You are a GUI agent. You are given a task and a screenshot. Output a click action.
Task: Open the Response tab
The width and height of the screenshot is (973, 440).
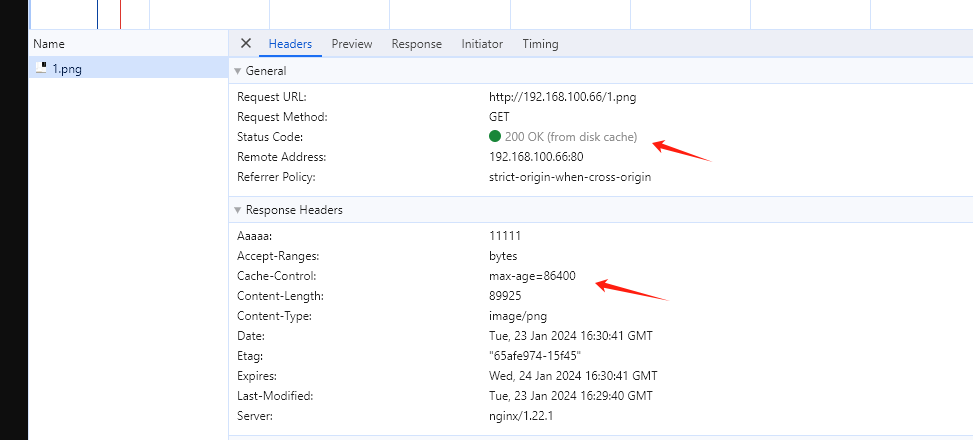click(416, 44)
